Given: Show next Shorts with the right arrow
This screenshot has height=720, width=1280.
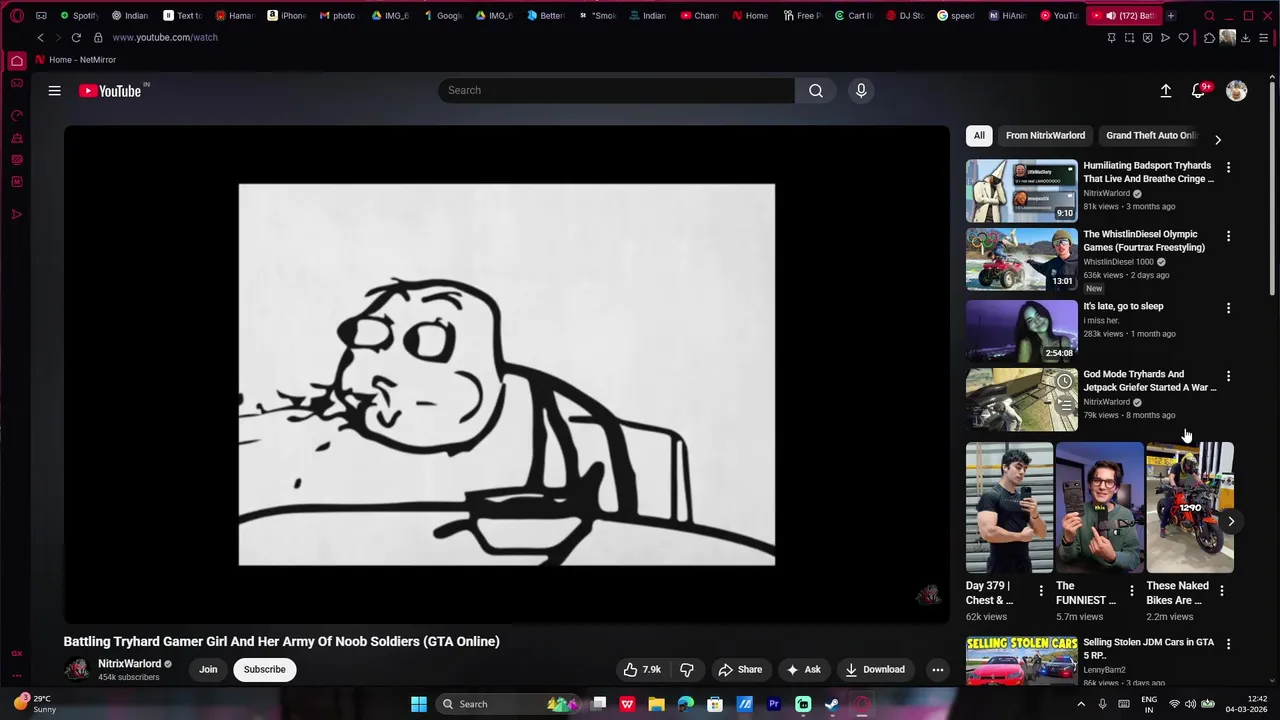Looking at the screenshot, I should (x=1231, y=521).
